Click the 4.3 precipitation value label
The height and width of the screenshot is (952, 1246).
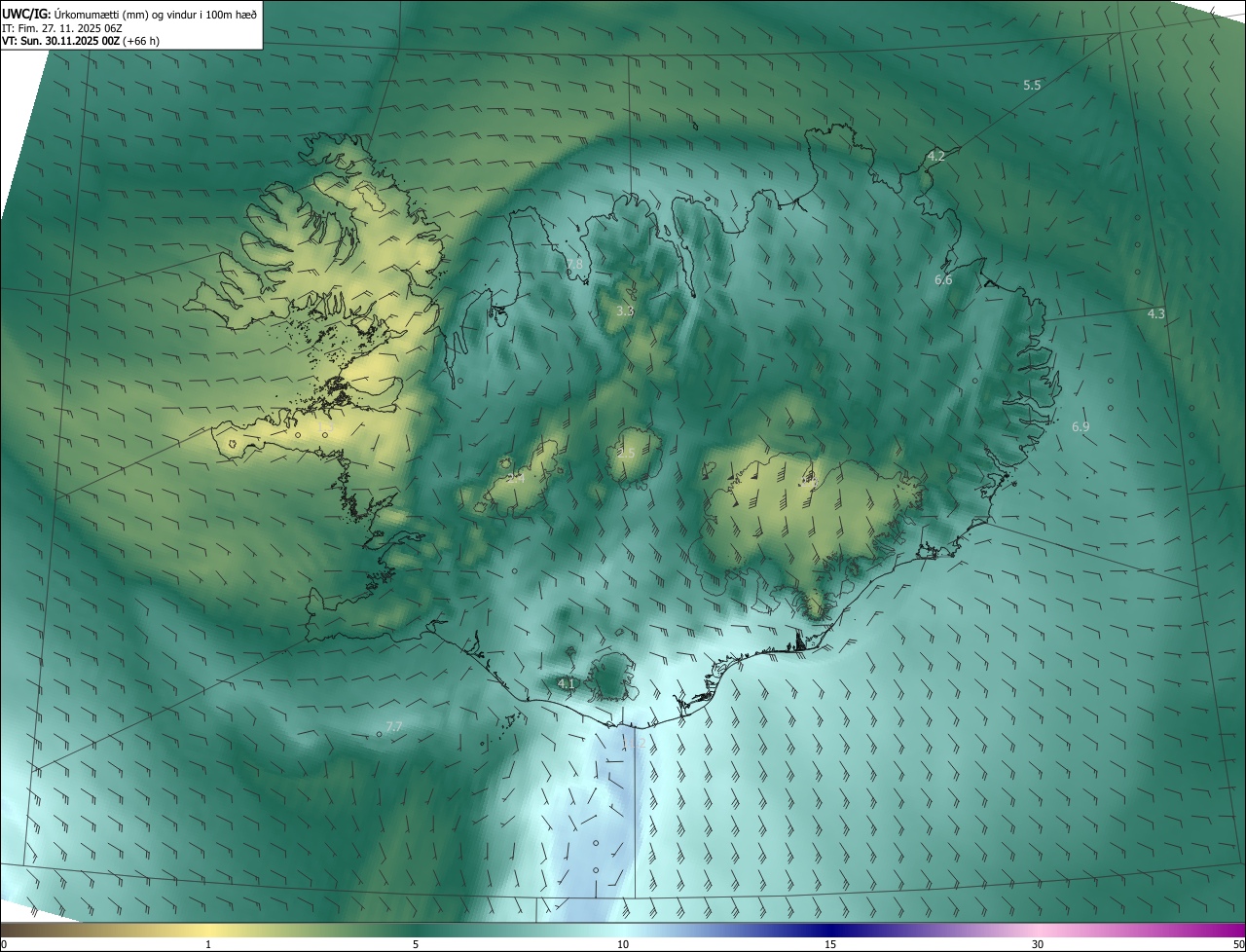(x=1155, y=313)
